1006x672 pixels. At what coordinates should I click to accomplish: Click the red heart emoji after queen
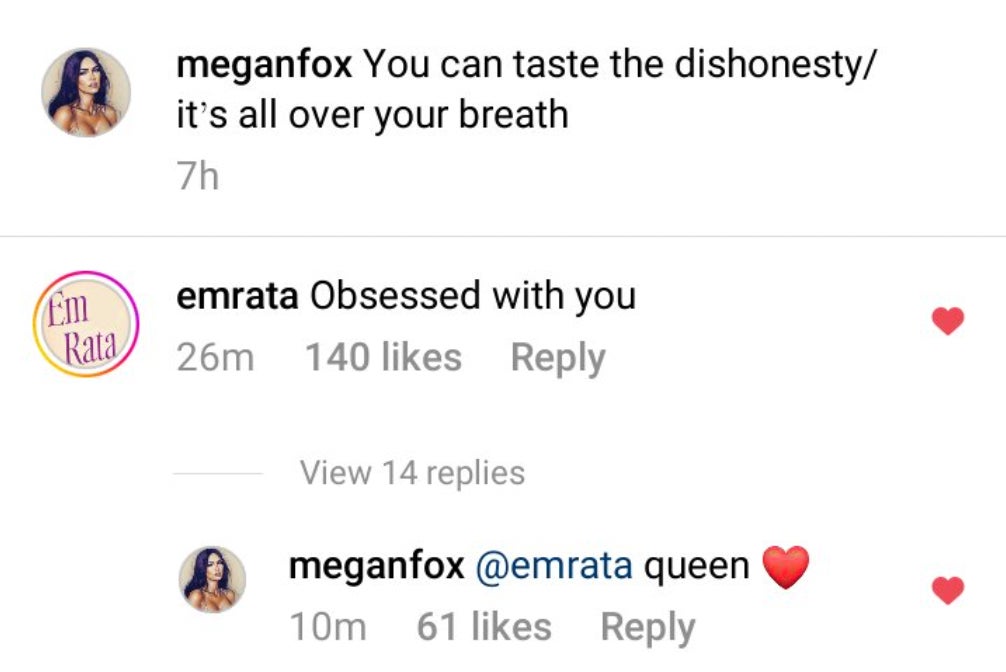(x=785, y=567)
